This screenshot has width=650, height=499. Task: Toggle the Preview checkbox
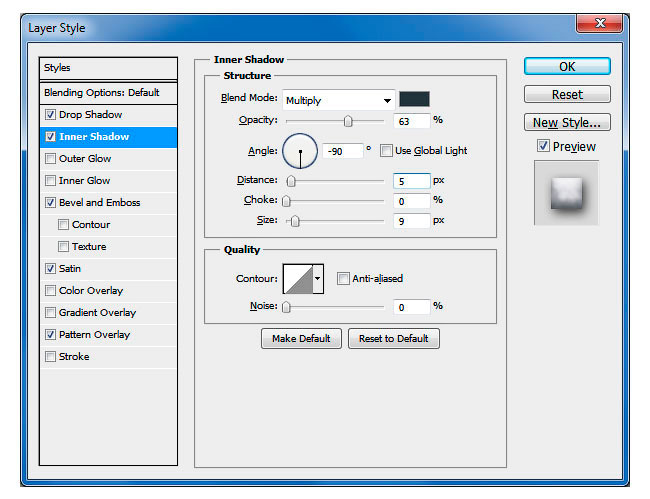pos(543,145)
